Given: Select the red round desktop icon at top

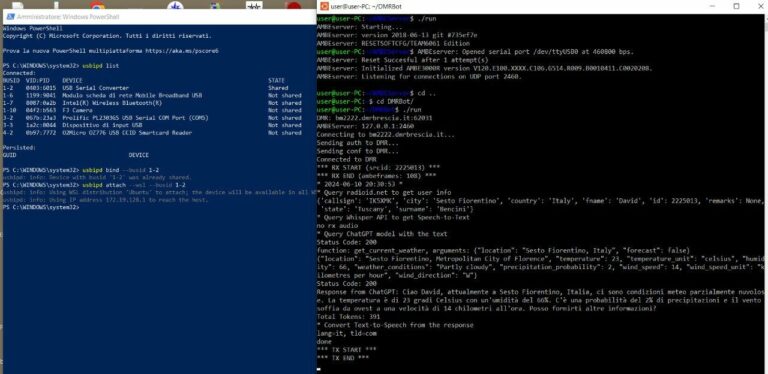Looking at the screenshot, I should (x=293, y=6).
